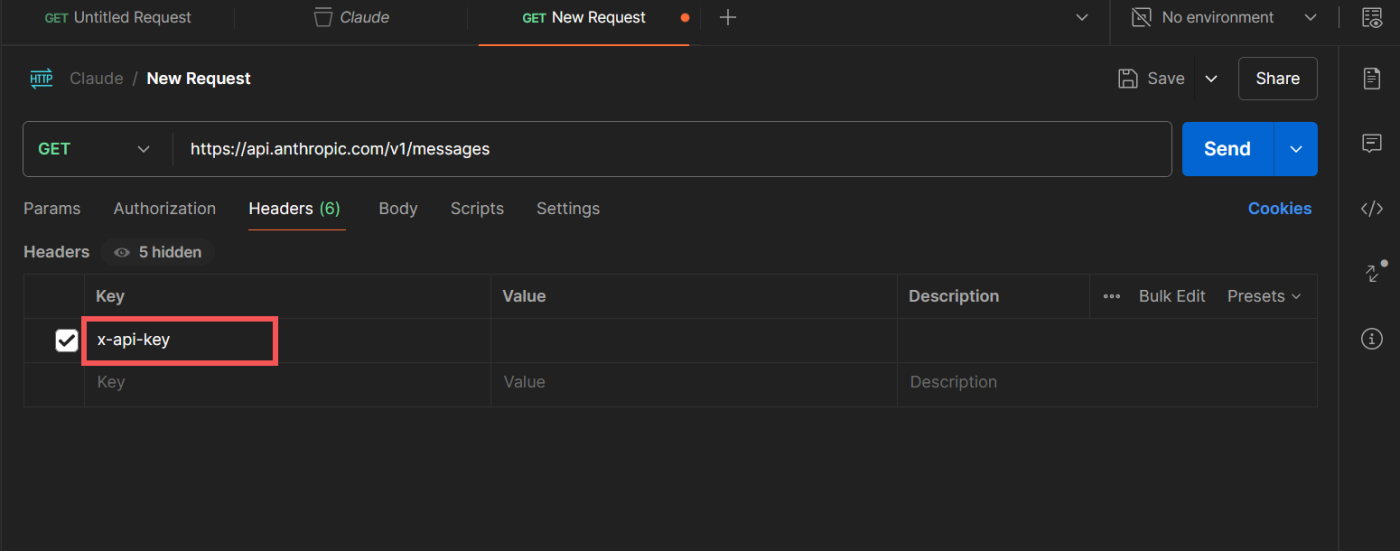The image size is (1400, 551).
Task: Click the Claude collection tab icon
Action: pos(322,17)
